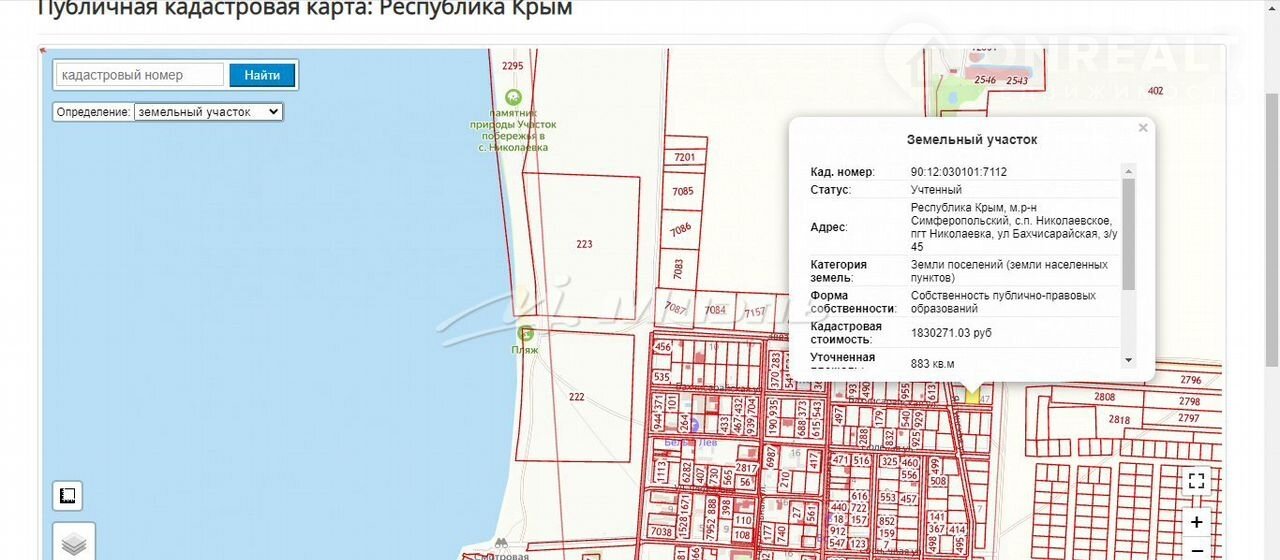Image resolution: width=1280 pixels, height=560 pixels.
Task: Select land parcel 222 on the map
Action: point(576,397)
